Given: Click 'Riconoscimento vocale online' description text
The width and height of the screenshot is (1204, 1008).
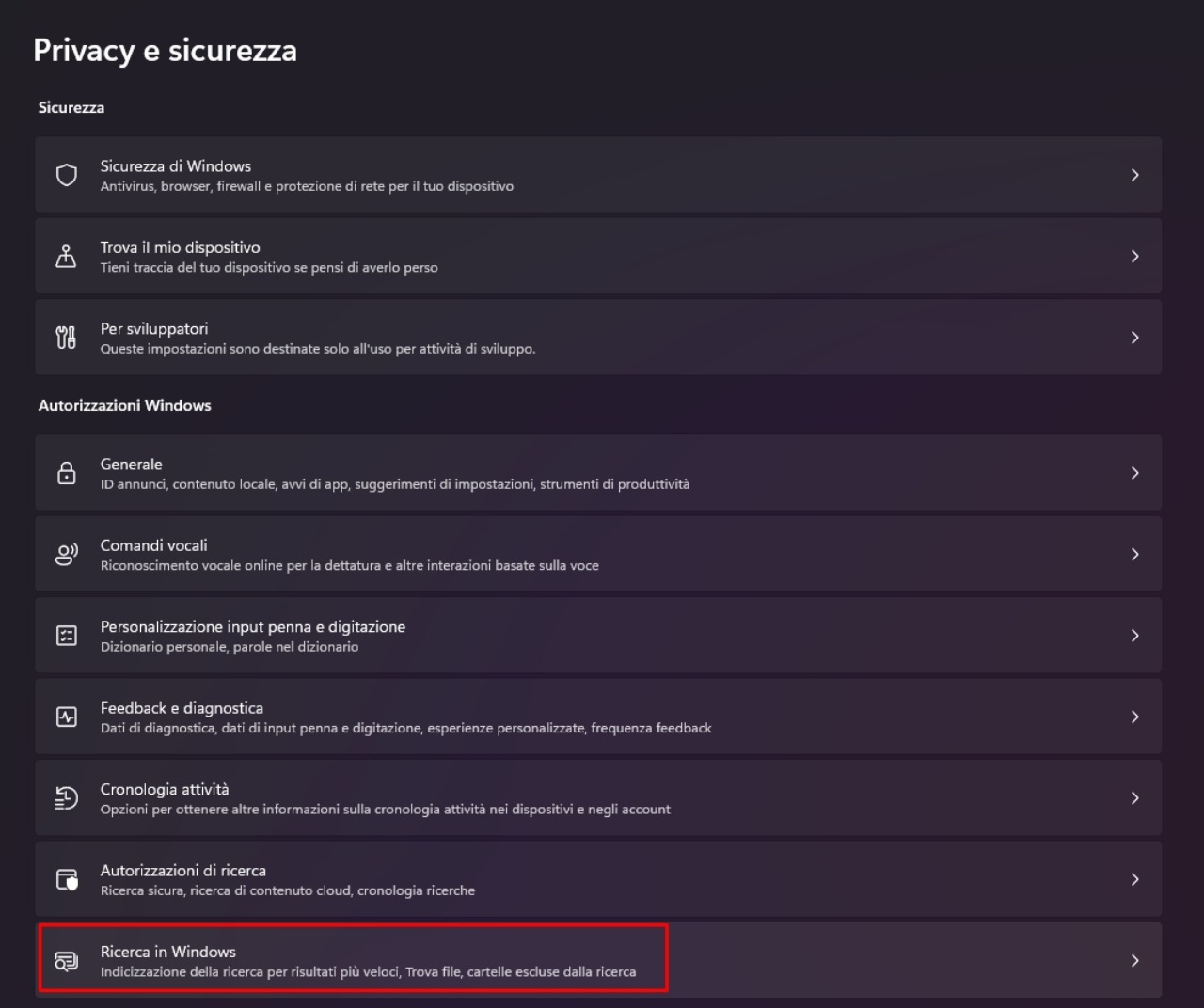Looking at the screenshot, I should (x=350, y=566).
